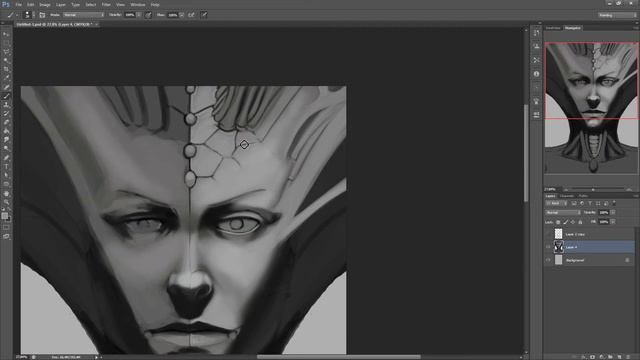Click the Layer 4 thumbnail
This screenshot has height=360, width=640.
(558, 247)
